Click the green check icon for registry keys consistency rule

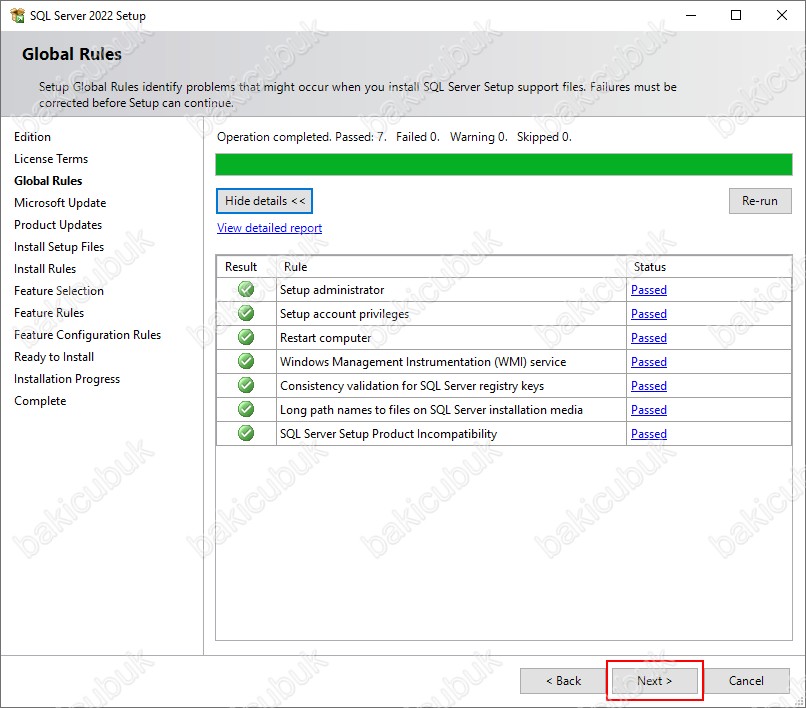click(246, 385)
